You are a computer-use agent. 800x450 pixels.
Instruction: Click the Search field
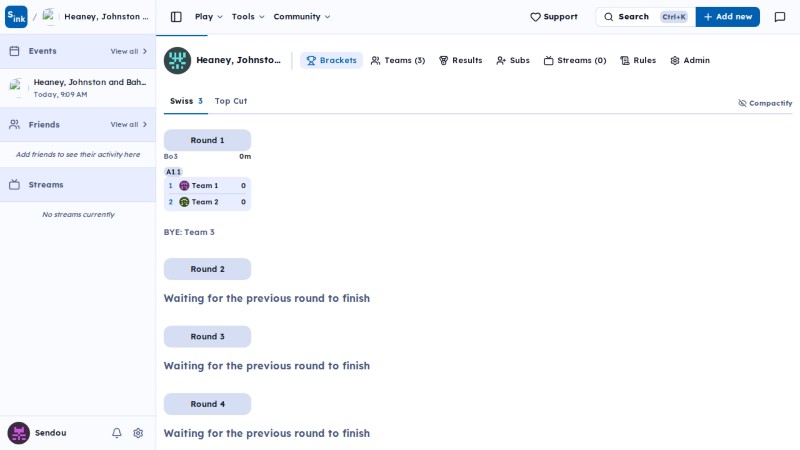(645, 17)
